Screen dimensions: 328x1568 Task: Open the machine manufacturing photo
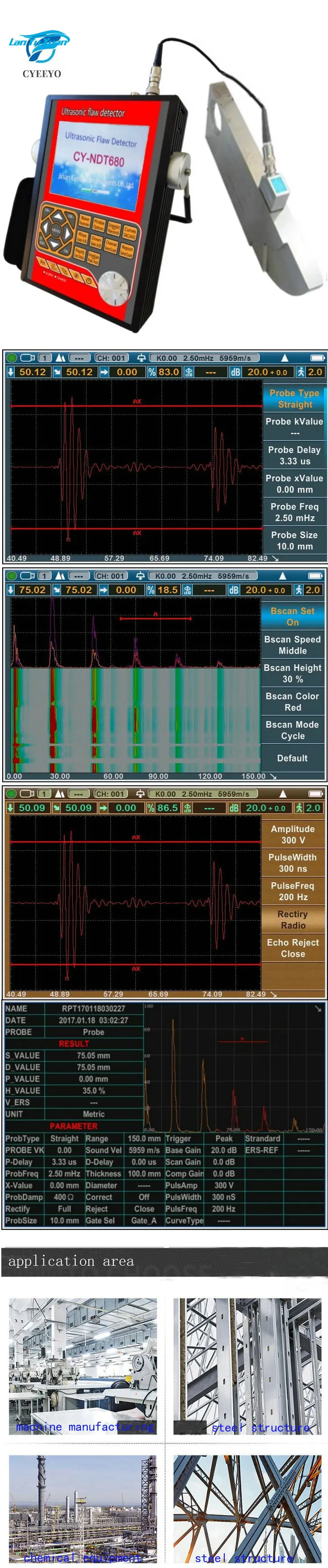click(x=82, y=1367)
